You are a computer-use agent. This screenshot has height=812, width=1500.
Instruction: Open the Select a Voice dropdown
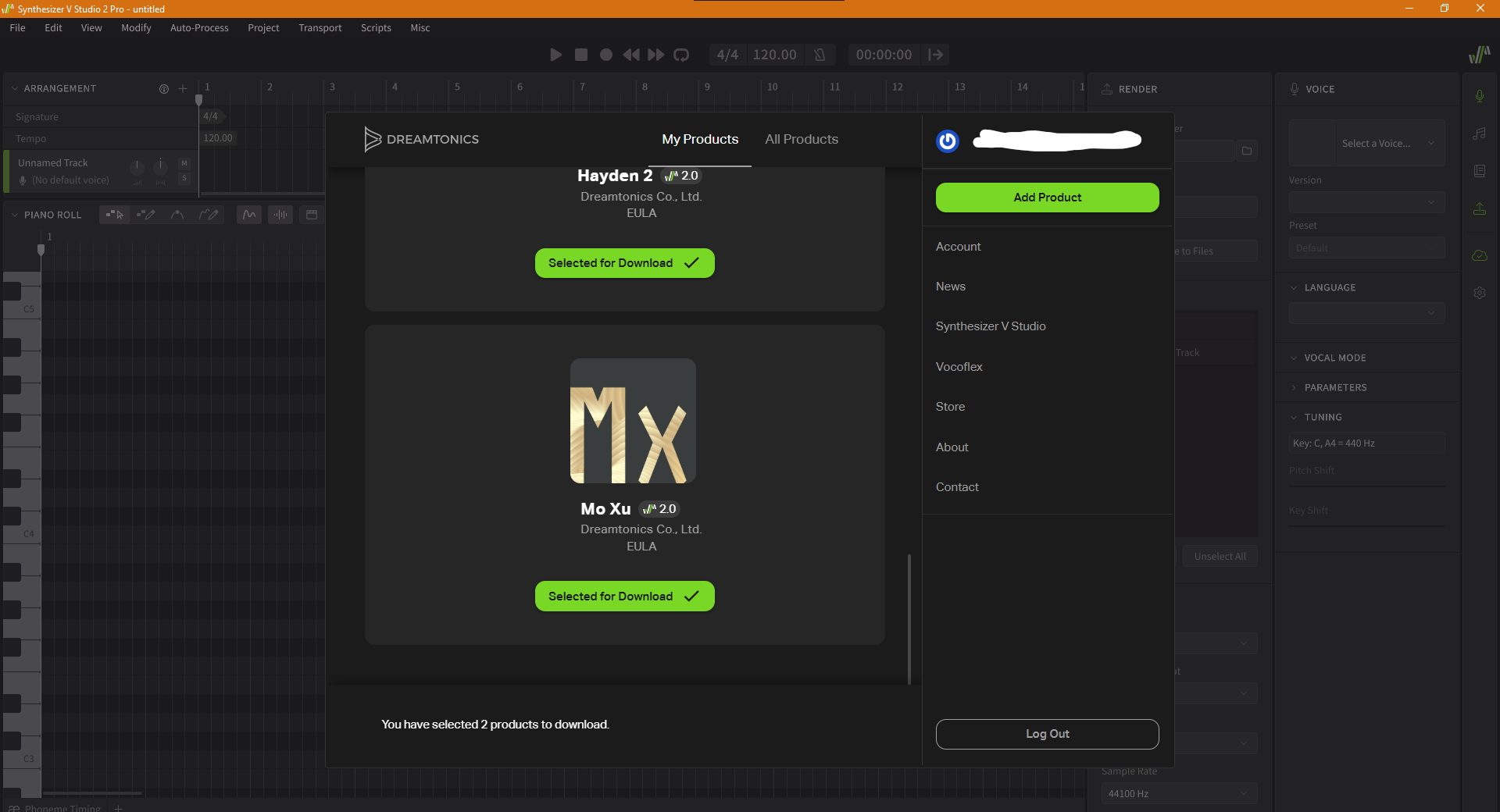[x=1389, y=144]
